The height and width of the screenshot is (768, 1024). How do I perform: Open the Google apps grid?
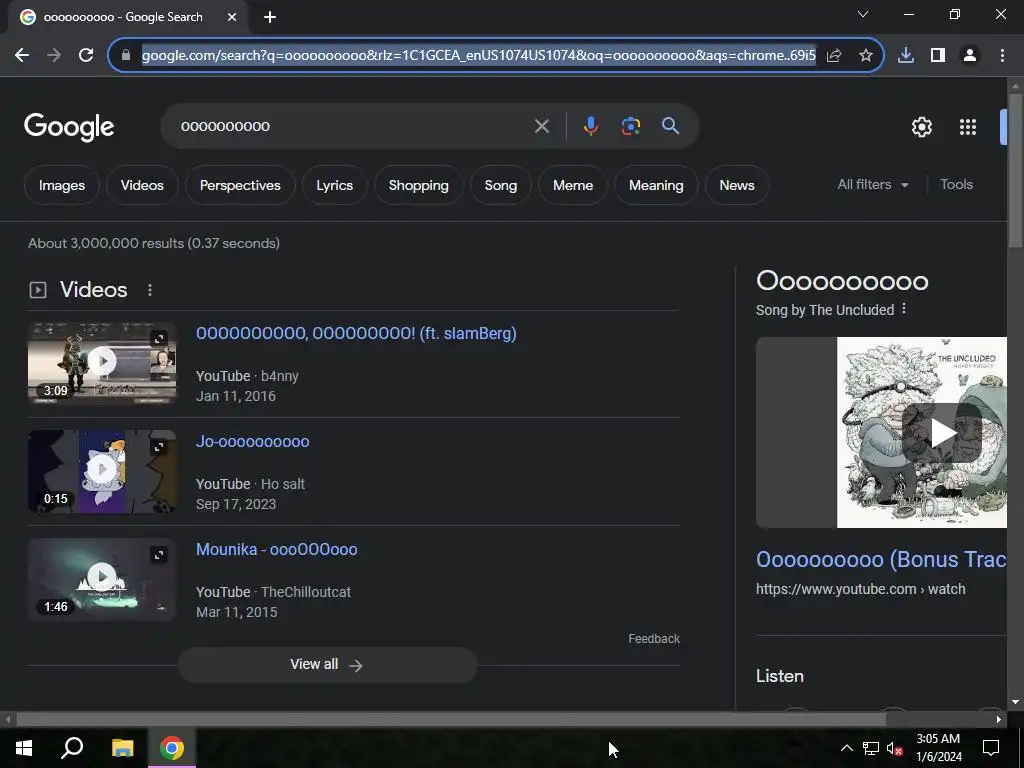point(968,127)
